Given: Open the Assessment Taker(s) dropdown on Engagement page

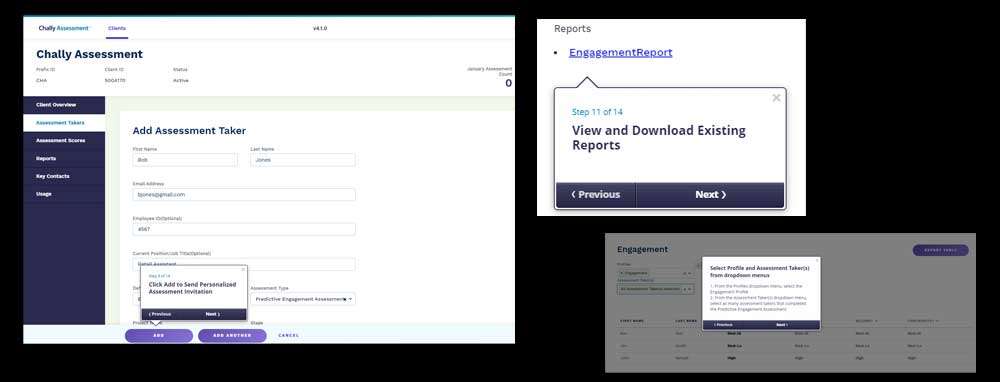Looking at the screenshot, I should tap(655, 289).
